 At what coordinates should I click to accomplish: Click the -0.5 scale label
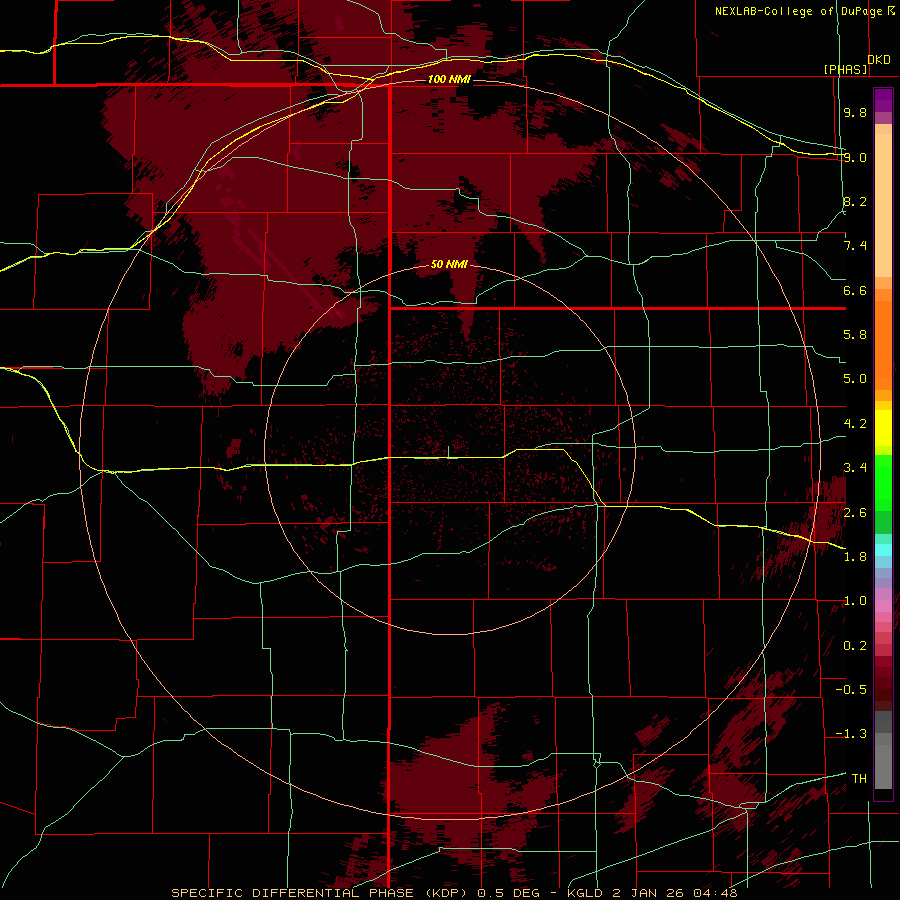tap(851, 690)
